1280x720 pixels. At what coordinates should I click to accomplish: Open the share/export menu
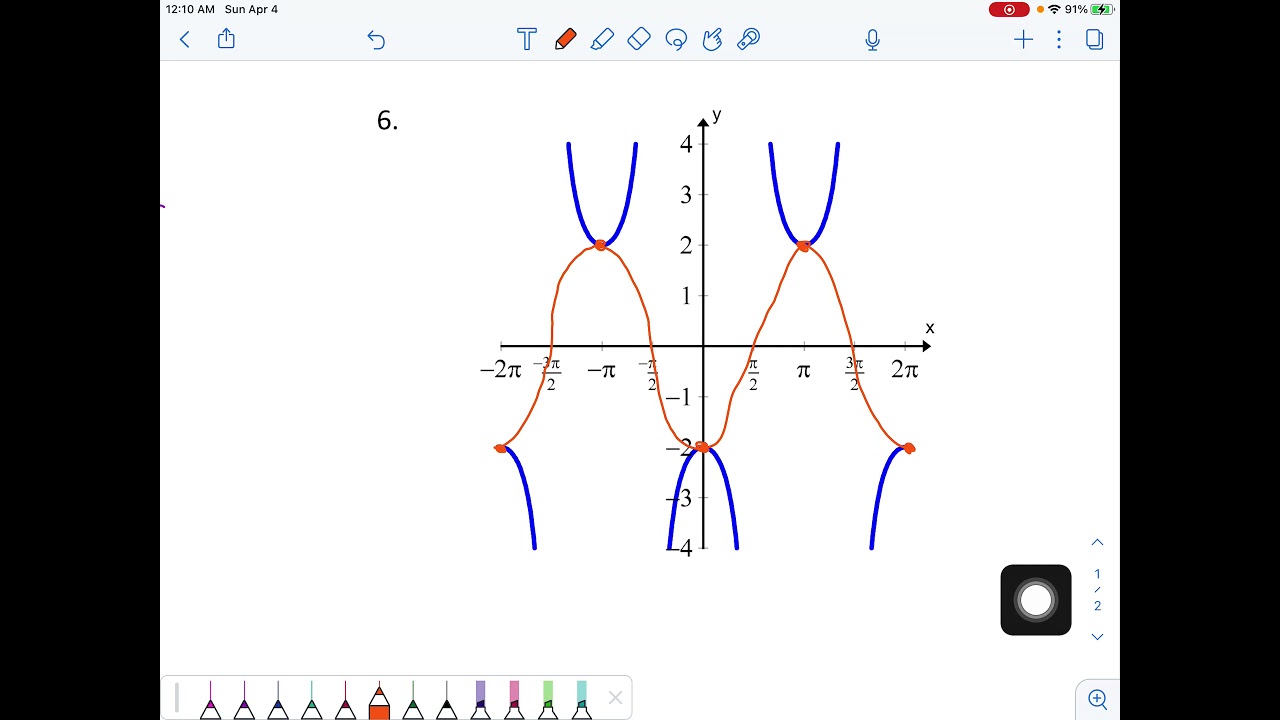click(x=226, y=38)
